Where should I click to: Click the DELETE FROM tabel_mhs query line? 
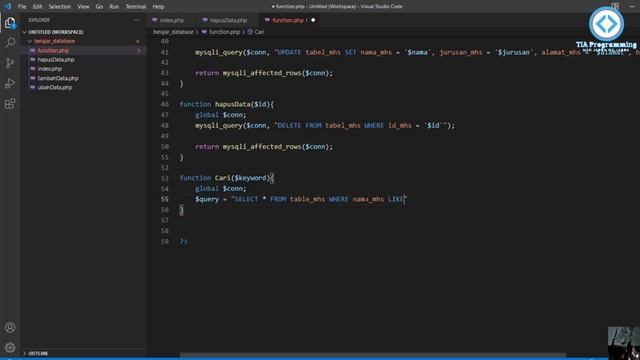pos(324,125)
